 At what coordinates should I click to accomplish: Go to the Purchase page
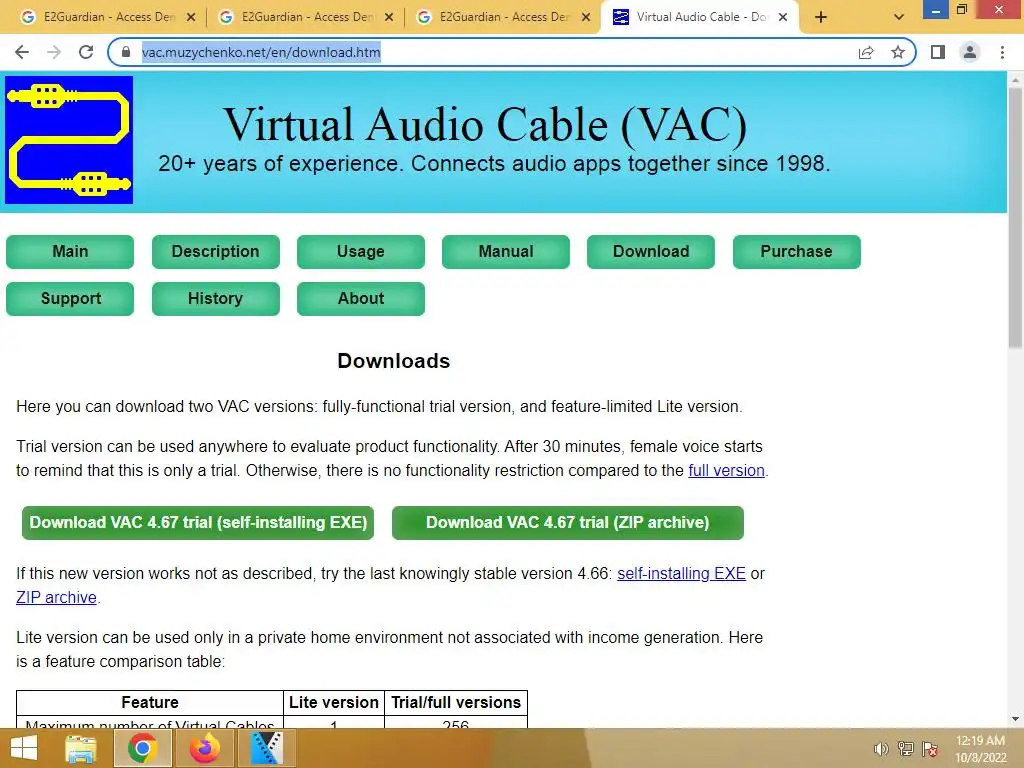click(x=796, y=251)
